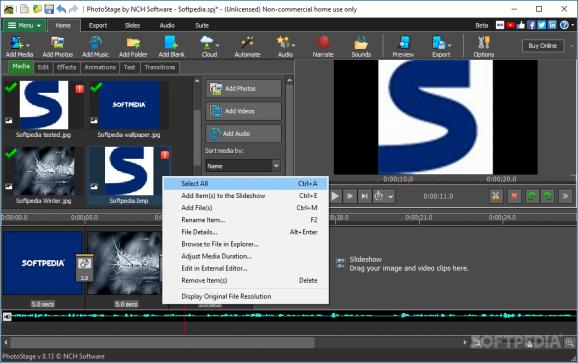The width and height of the screenshot is (578, 363).
Task: Start recording with the Narrate button
Action: [x=323, y=46]
